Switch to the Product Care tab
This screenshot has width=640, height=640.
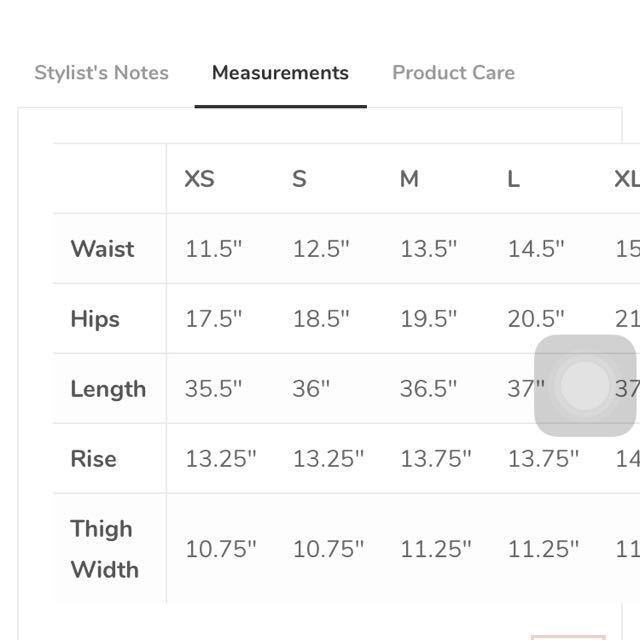coord(453,73)
